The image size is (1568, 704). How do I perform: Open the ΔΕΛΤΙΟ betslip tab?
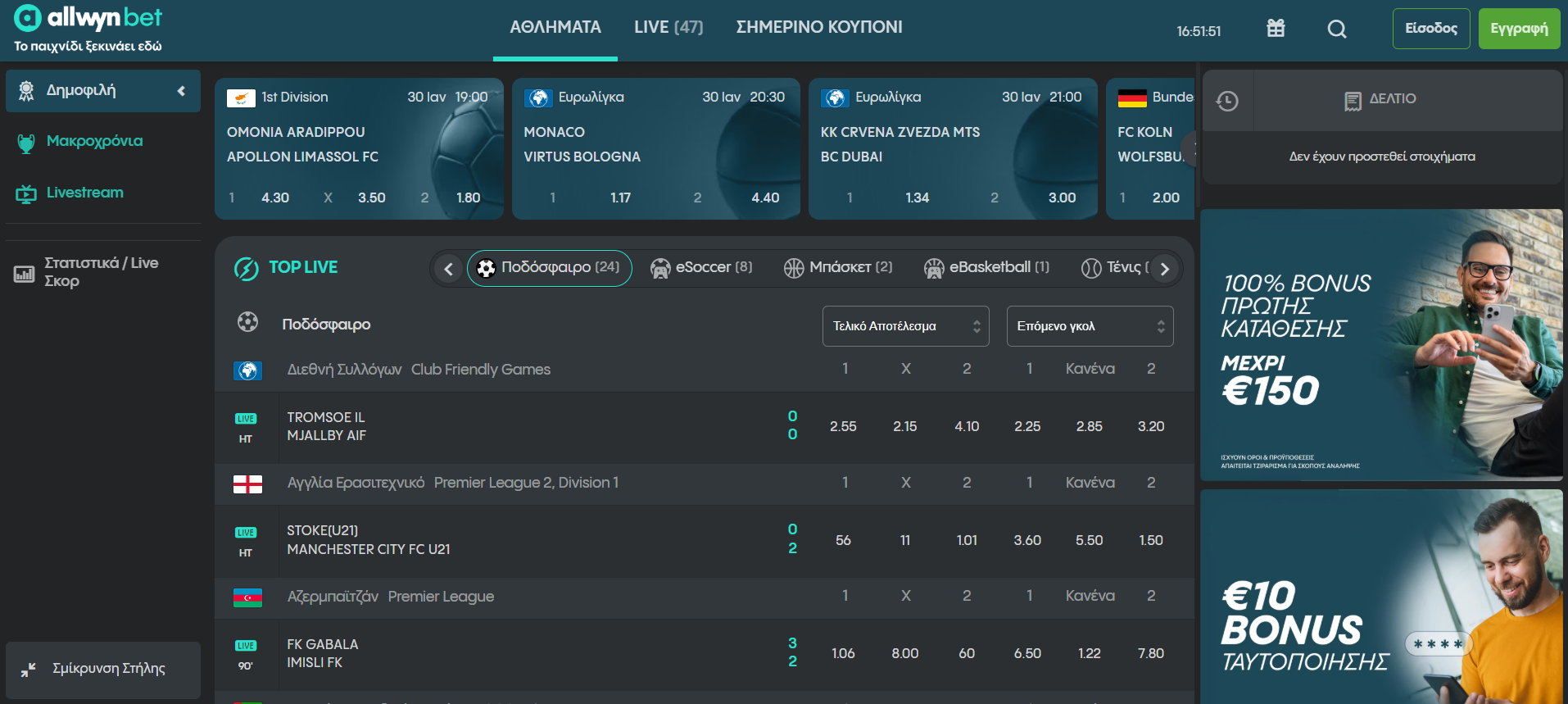pyautogui.click(x=1381, y=100)
